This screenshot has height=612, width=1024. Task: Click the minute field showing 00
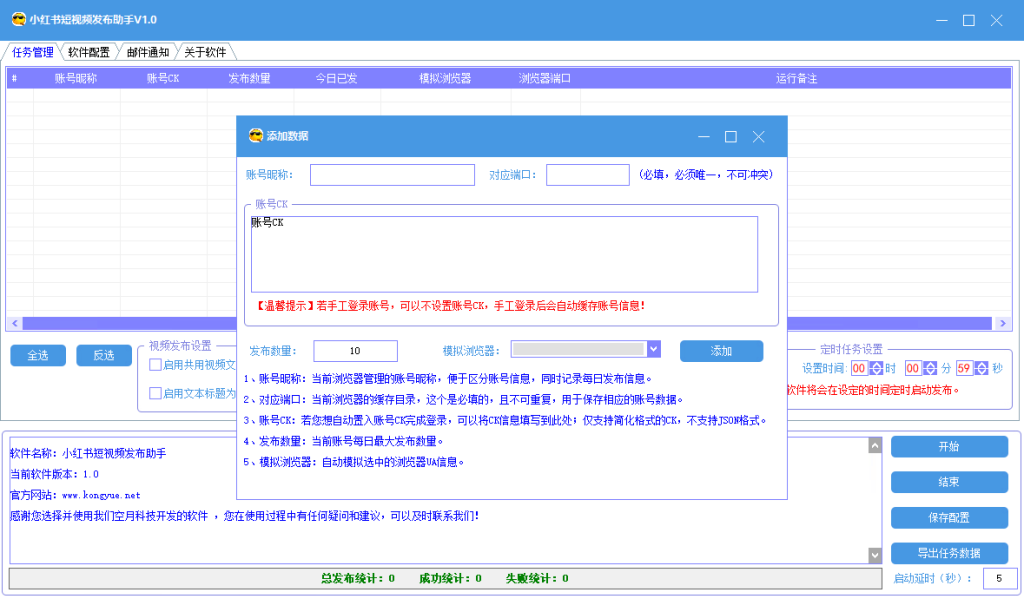[913, 368]
